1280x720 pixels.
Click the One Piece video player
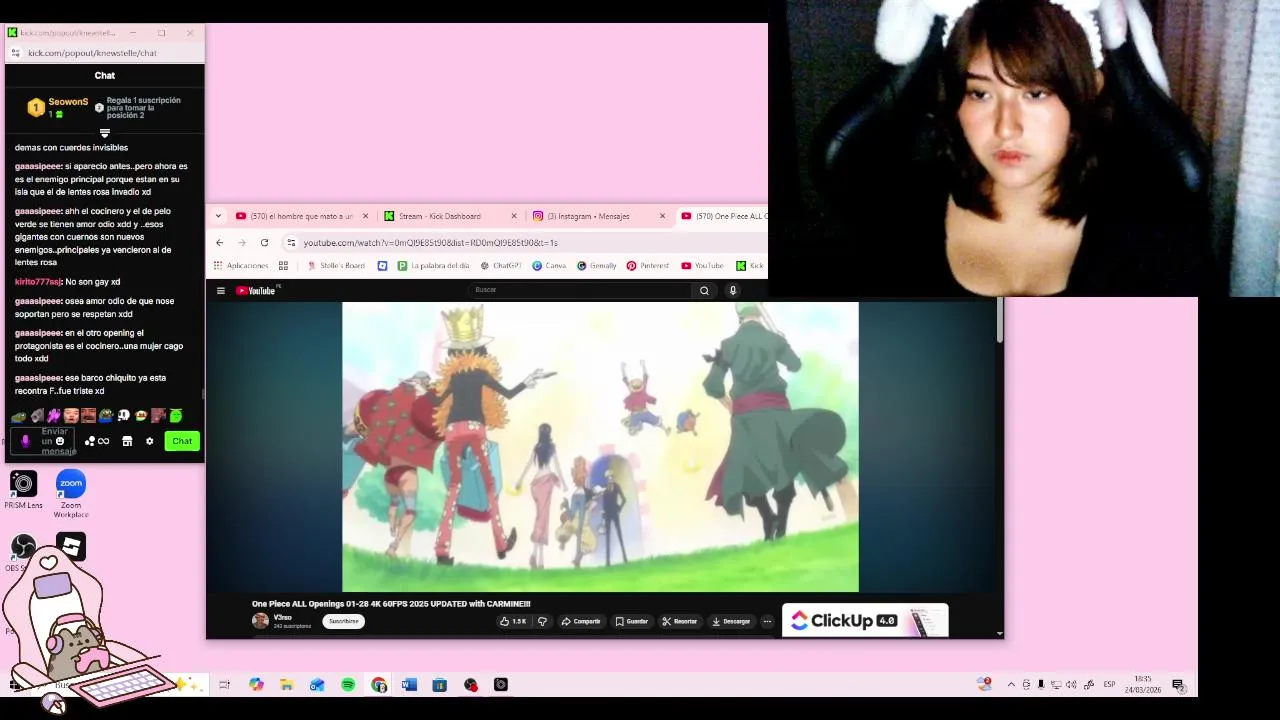tap(600, 447)
